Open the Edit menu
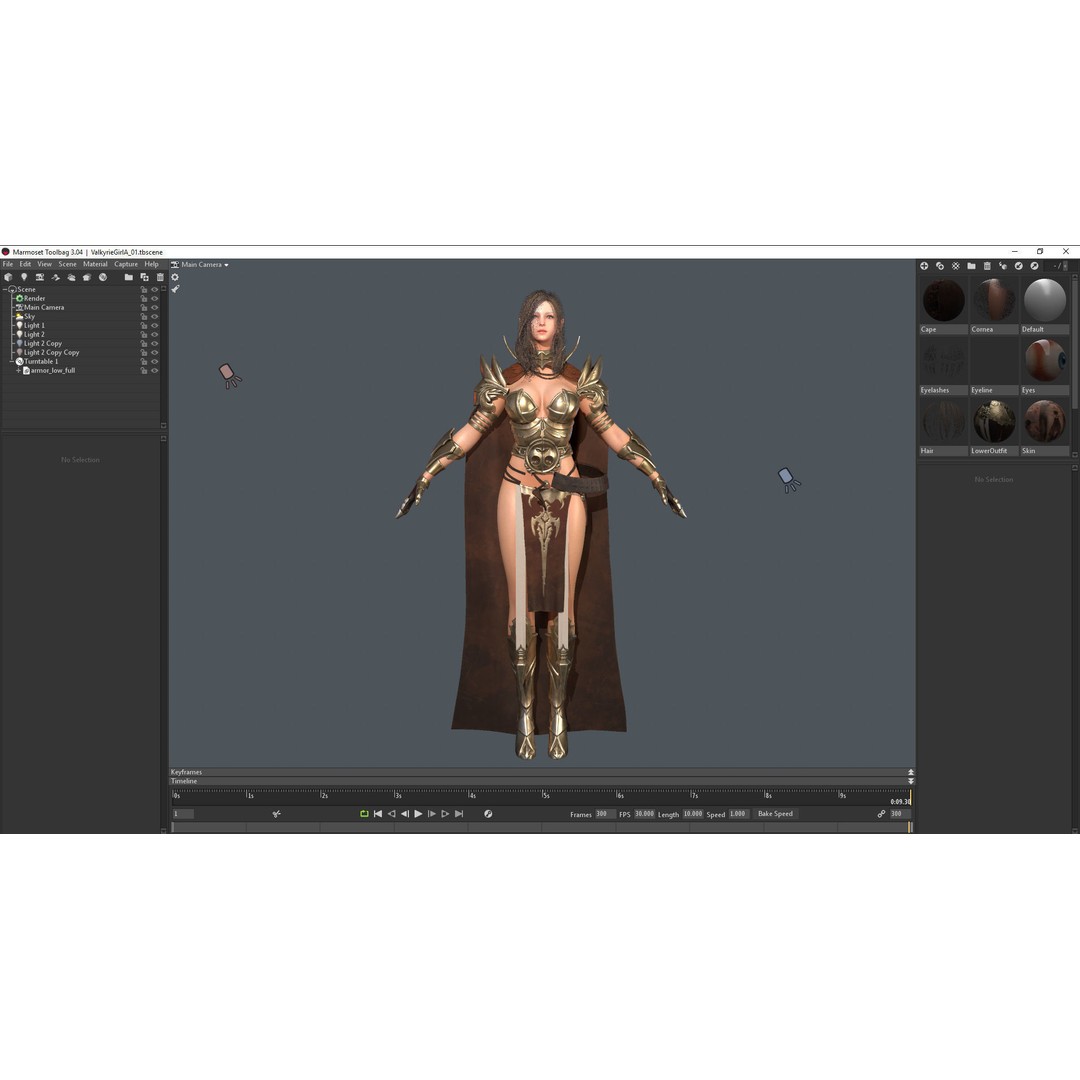This screenshot has width=1080, height=1080. point(25,264)
